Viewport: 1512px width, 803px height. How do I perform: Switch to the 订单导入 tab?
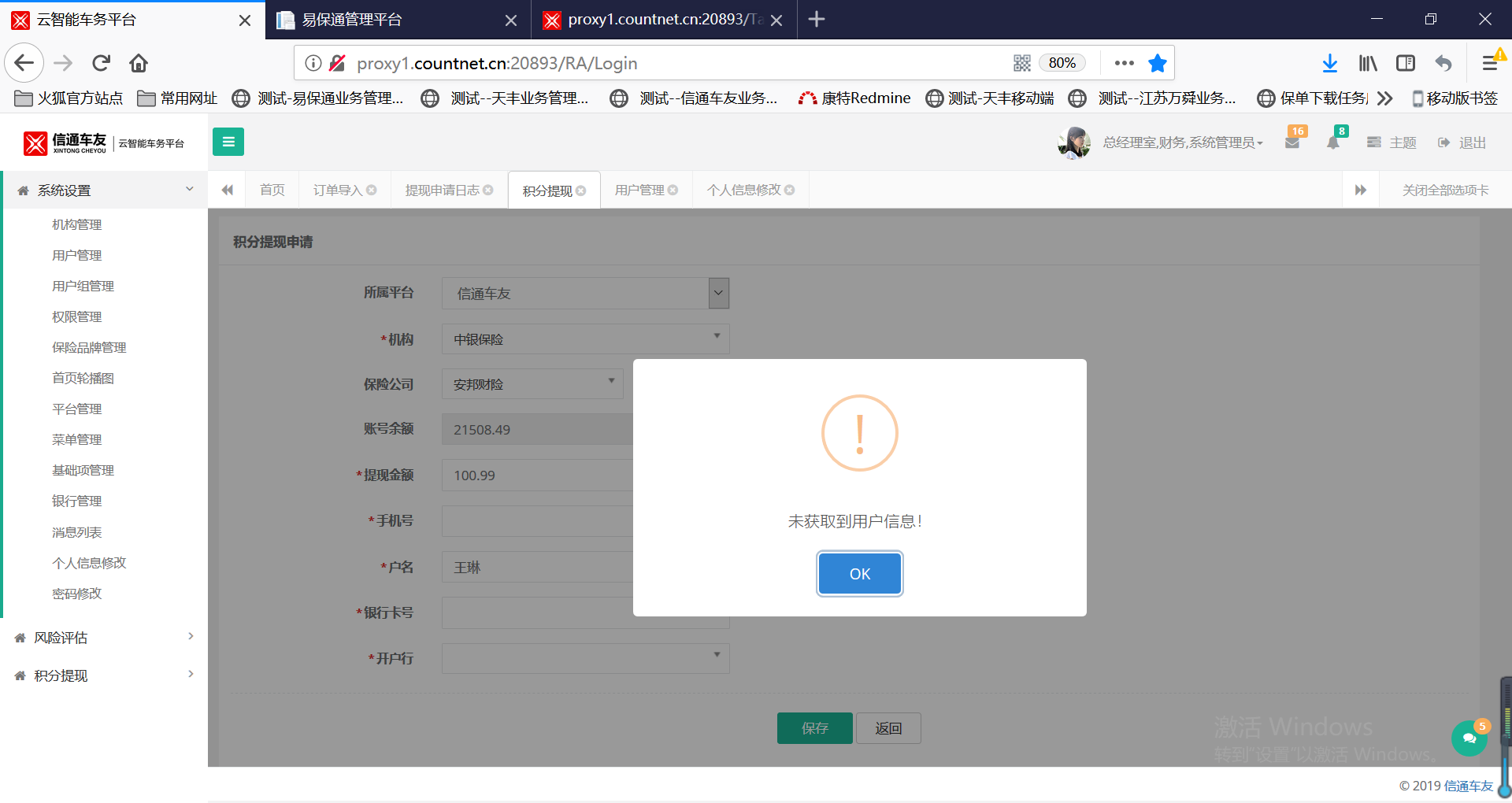coord(338,190)
